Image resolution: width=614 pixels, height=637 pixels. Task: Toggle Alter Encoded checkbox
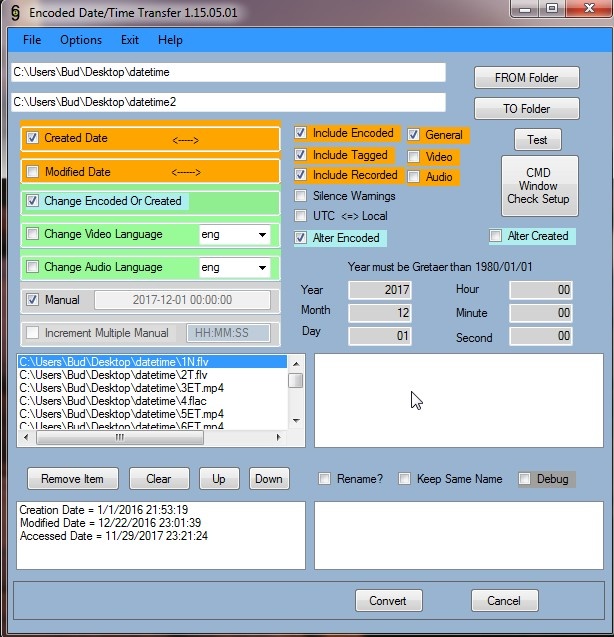click(x=301, y=238)
